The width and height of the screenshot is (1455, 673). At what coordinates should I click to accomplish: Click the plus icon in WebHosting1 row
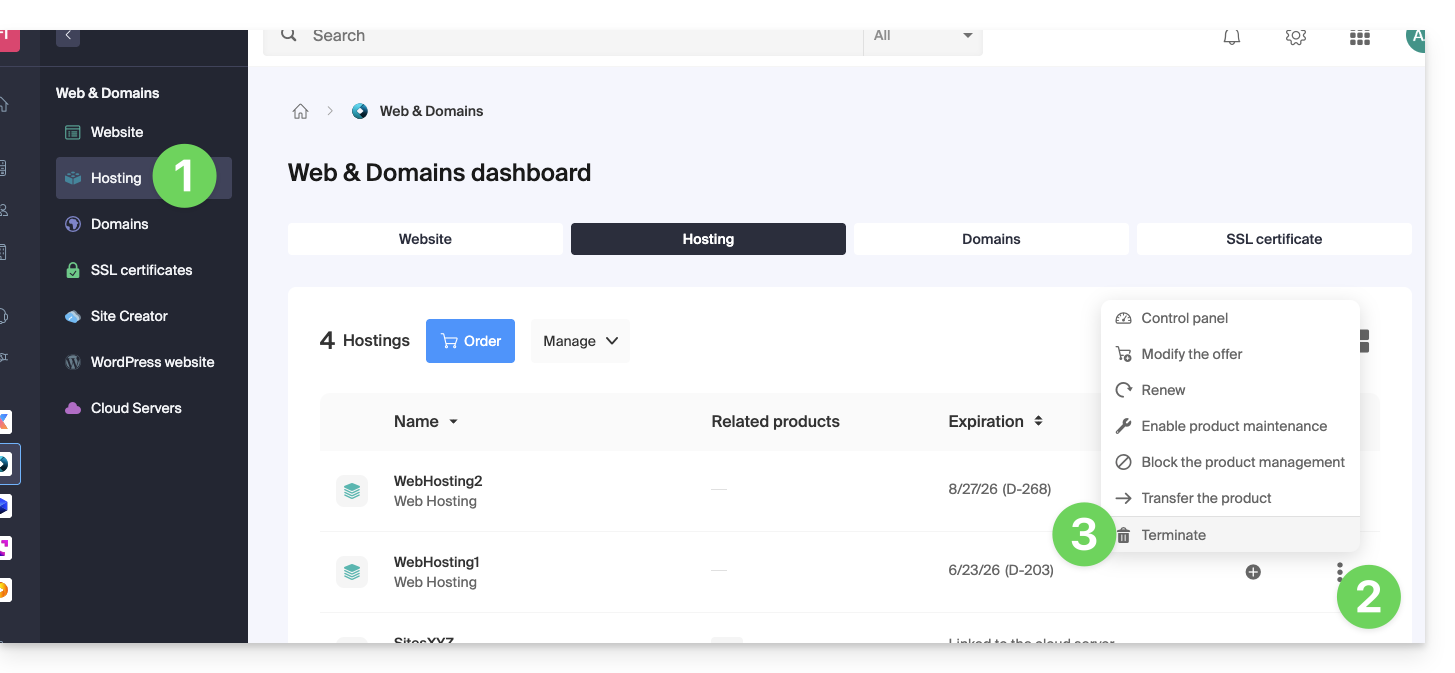1253,572
